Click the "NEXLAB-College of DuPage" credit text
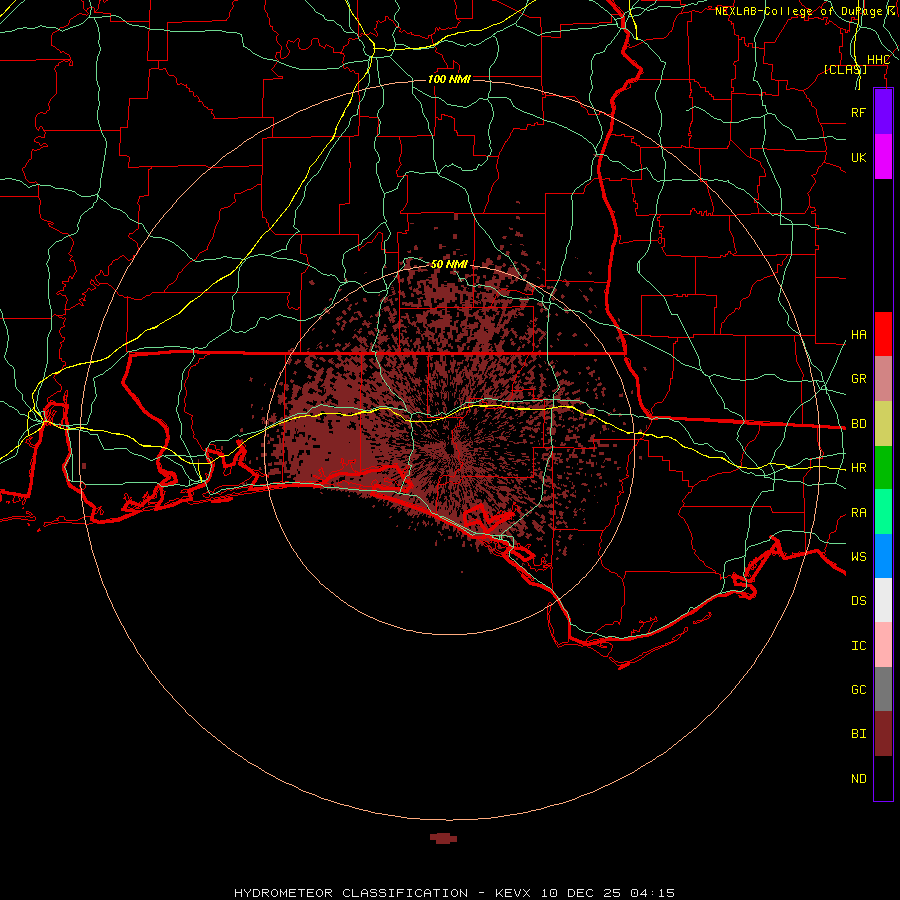The image size is (900, 900). point(799,11)
